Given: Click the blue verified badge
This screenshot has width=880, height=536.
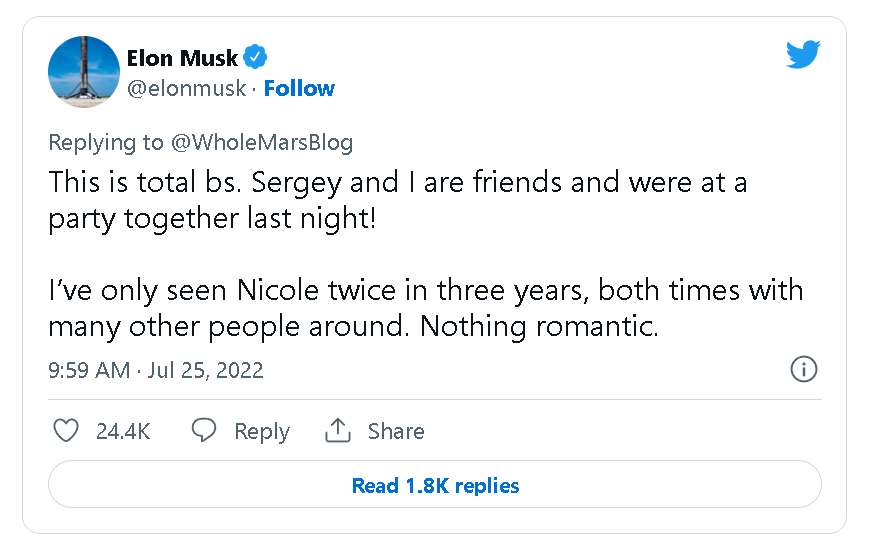Looking at the screenshot, I should pyautogui.click(x=256, y=57).
